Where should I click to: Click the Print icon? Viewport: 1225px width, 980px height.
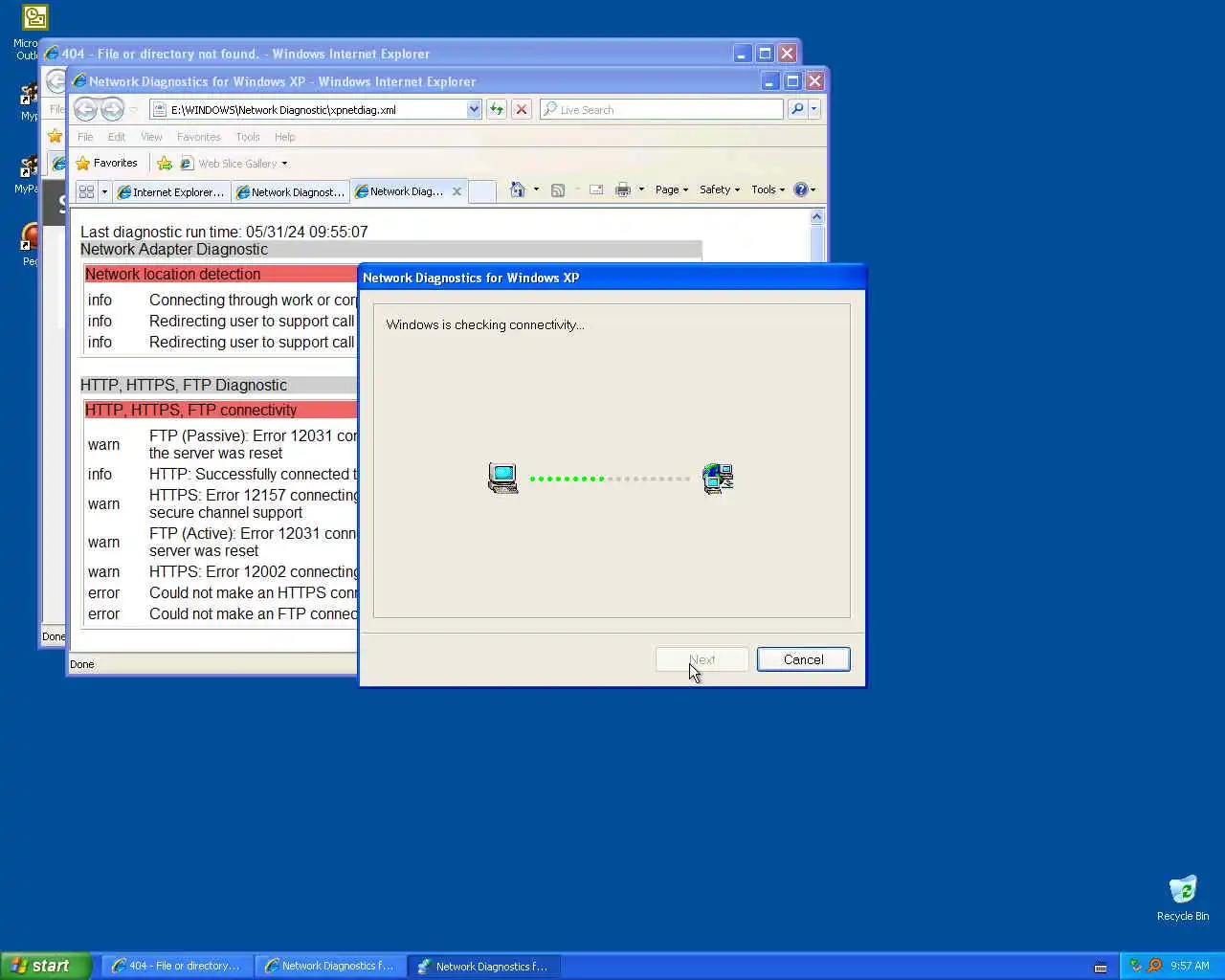point(623,189)
